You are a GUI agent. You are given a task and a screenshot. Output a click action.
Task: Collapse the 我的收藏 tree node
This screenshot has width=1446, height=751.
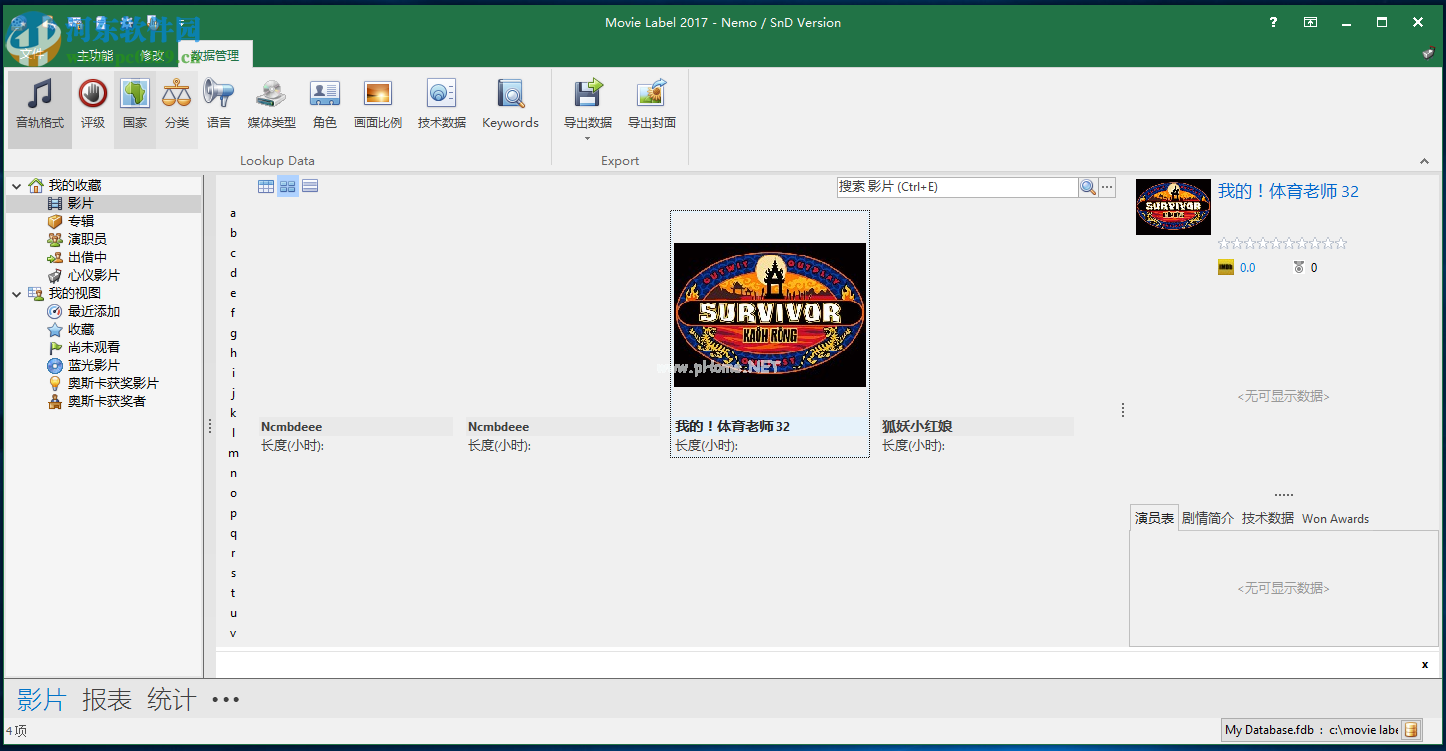(17, 185)
